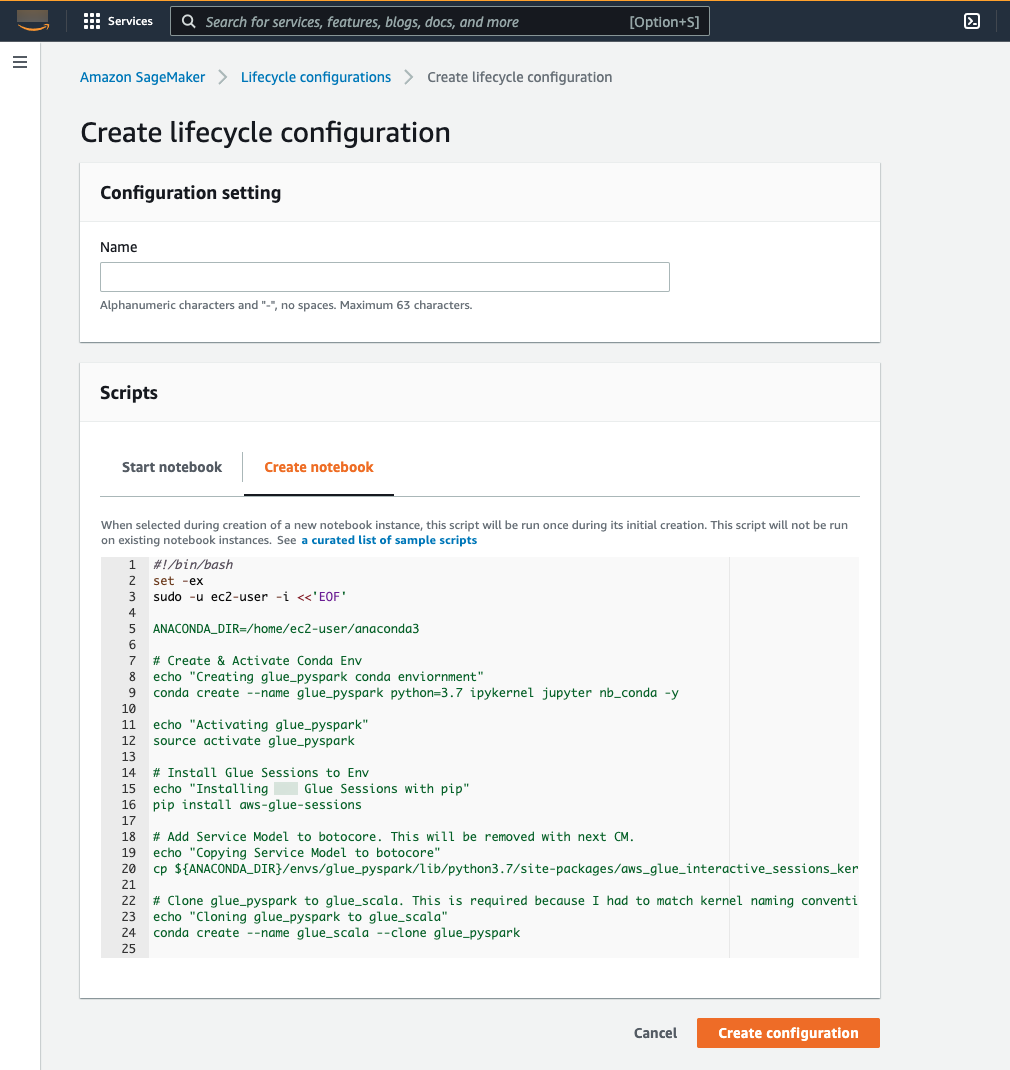Click the Create configuration button
Viewport: 1010px width, 1070px height.
click(x=788, y=1033)
